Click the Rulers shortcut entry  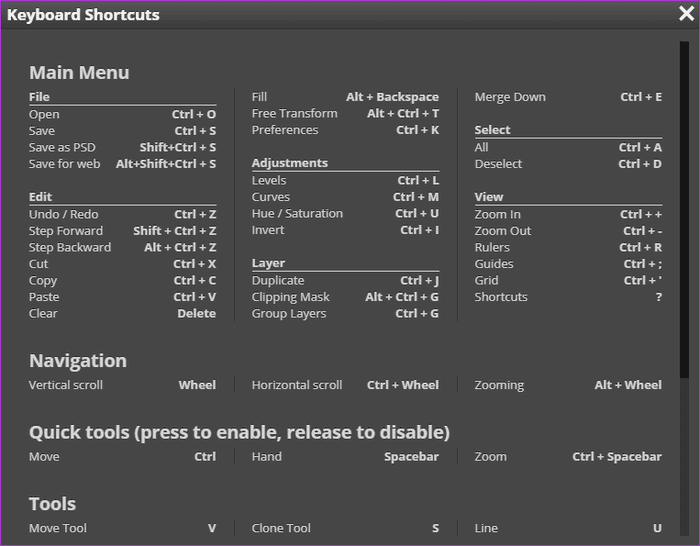[x=492, y=247]
